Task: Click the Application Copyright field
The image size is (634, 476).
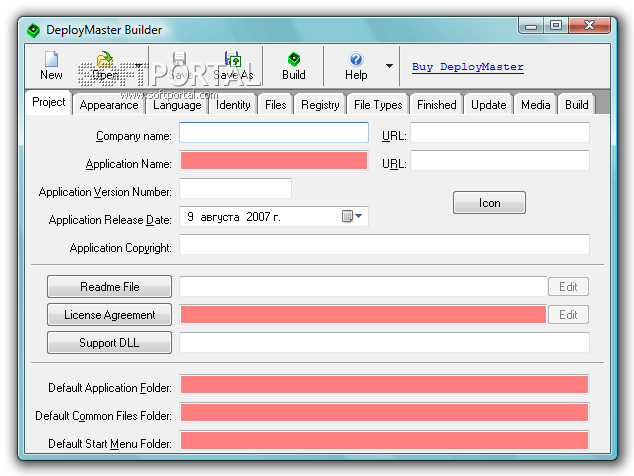Action: tap(384, 244)
